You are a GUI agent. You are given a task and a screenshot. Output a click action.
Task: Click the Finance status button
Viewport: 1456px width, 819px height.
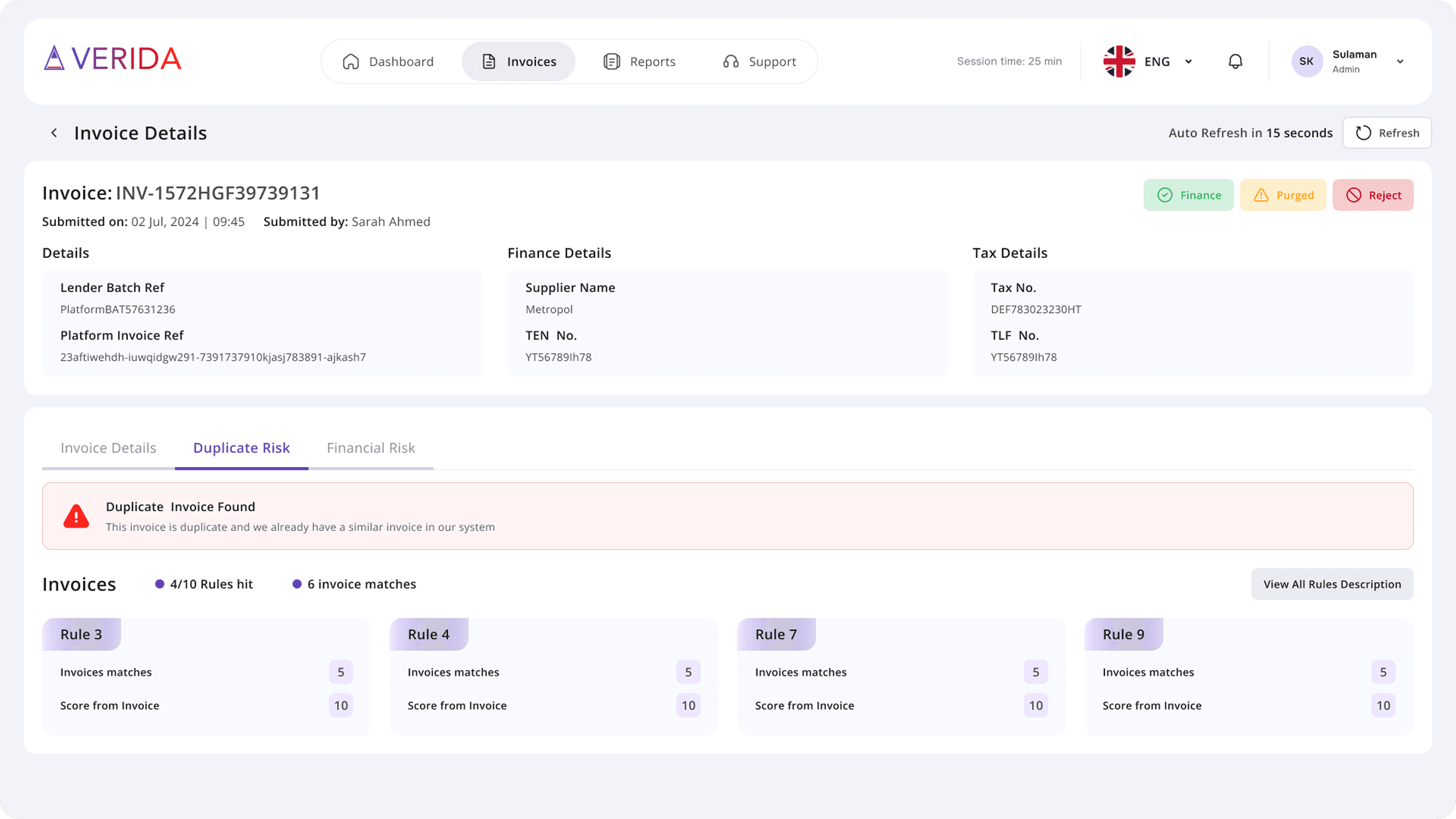(1189, 195)
